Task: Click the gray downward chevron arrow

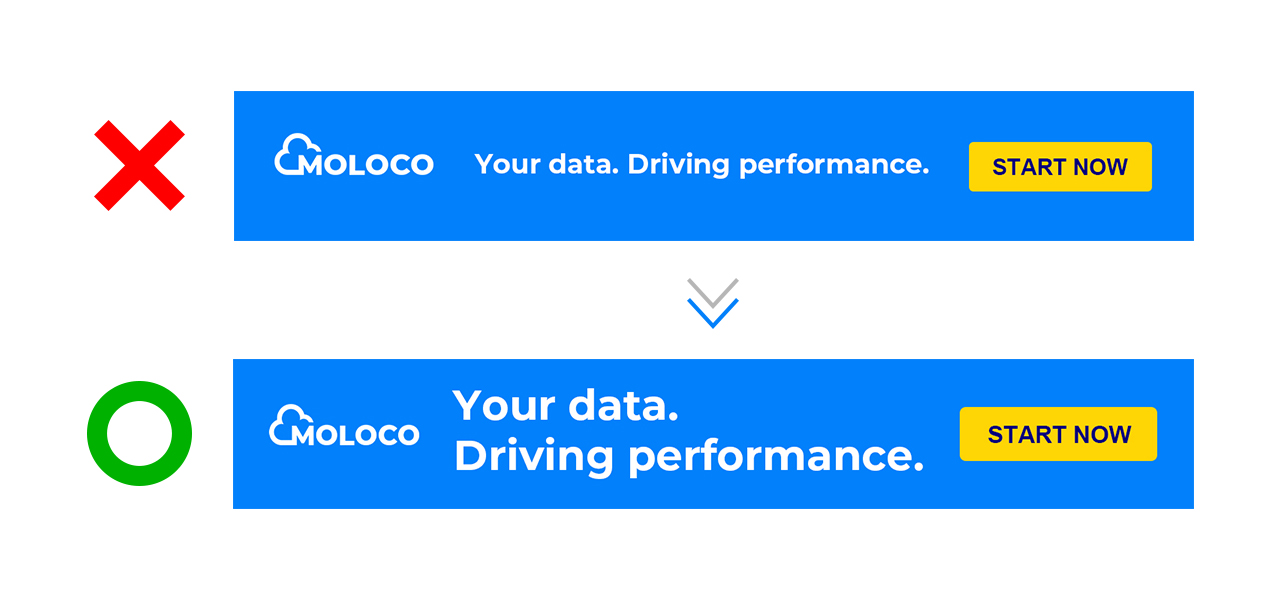Action: pos(713,291)
